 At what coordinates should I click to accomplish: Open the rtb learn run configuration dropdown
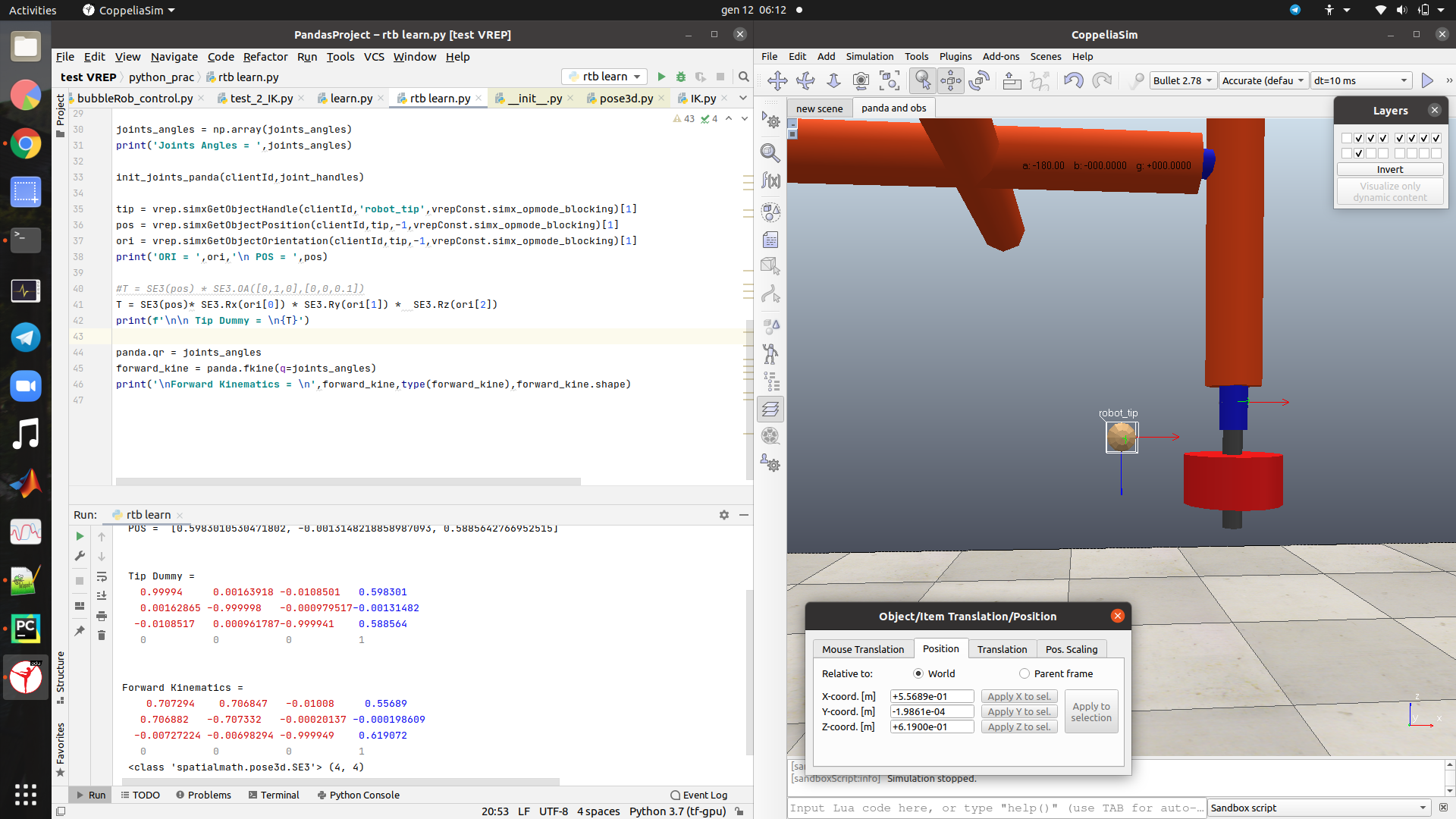pyautogui.click(x=604, y=76)
